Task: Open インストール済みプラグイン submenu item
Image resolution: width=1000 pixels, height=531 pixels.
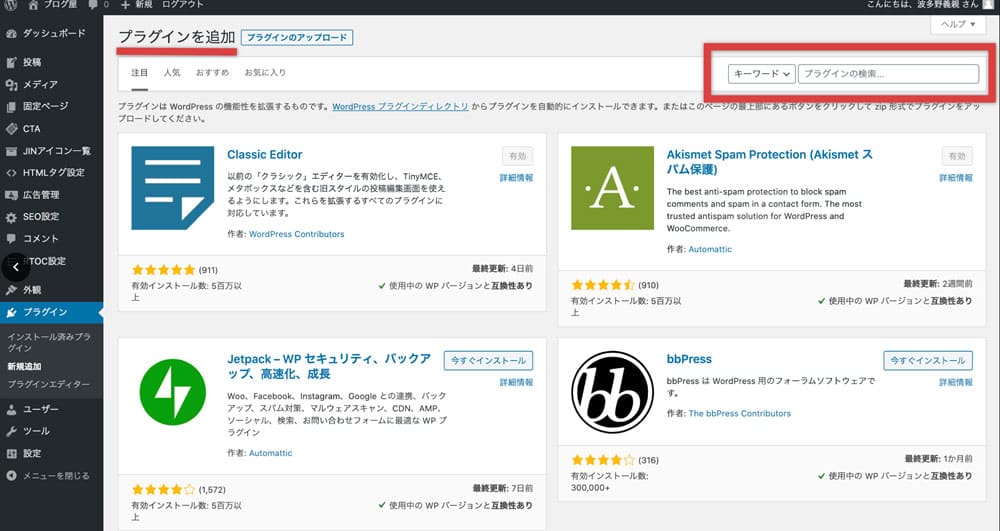Action: pos(48,342)
